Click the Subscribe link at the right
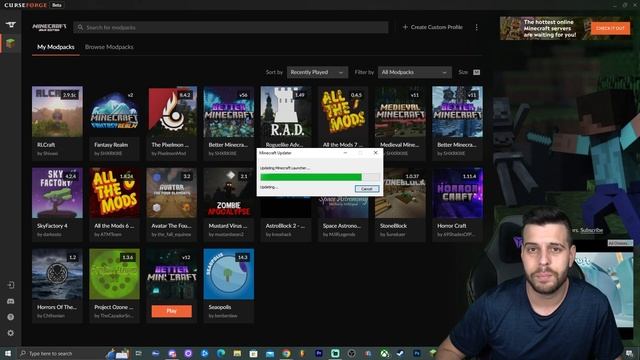 591,230
